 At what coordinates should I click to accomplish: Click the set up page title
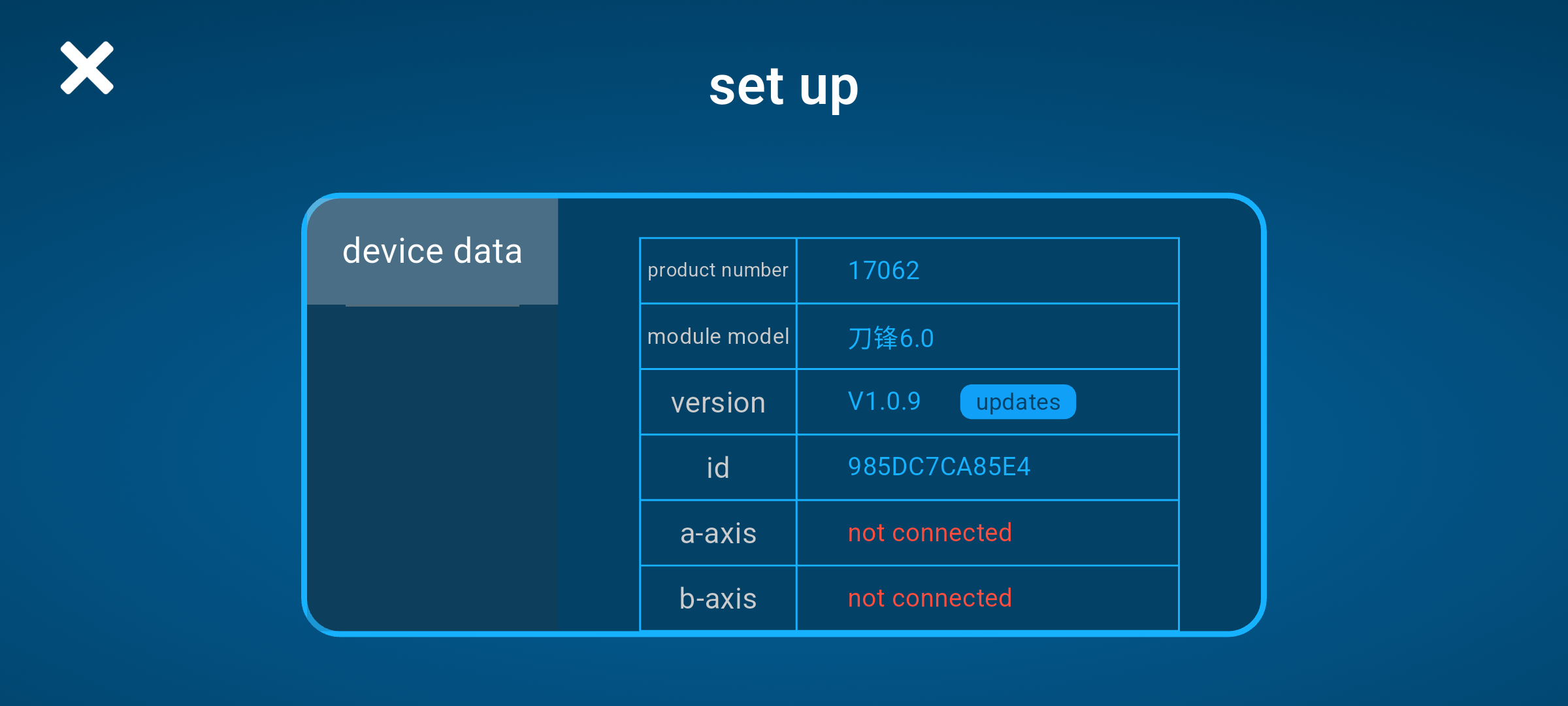(x=783, y=87)
